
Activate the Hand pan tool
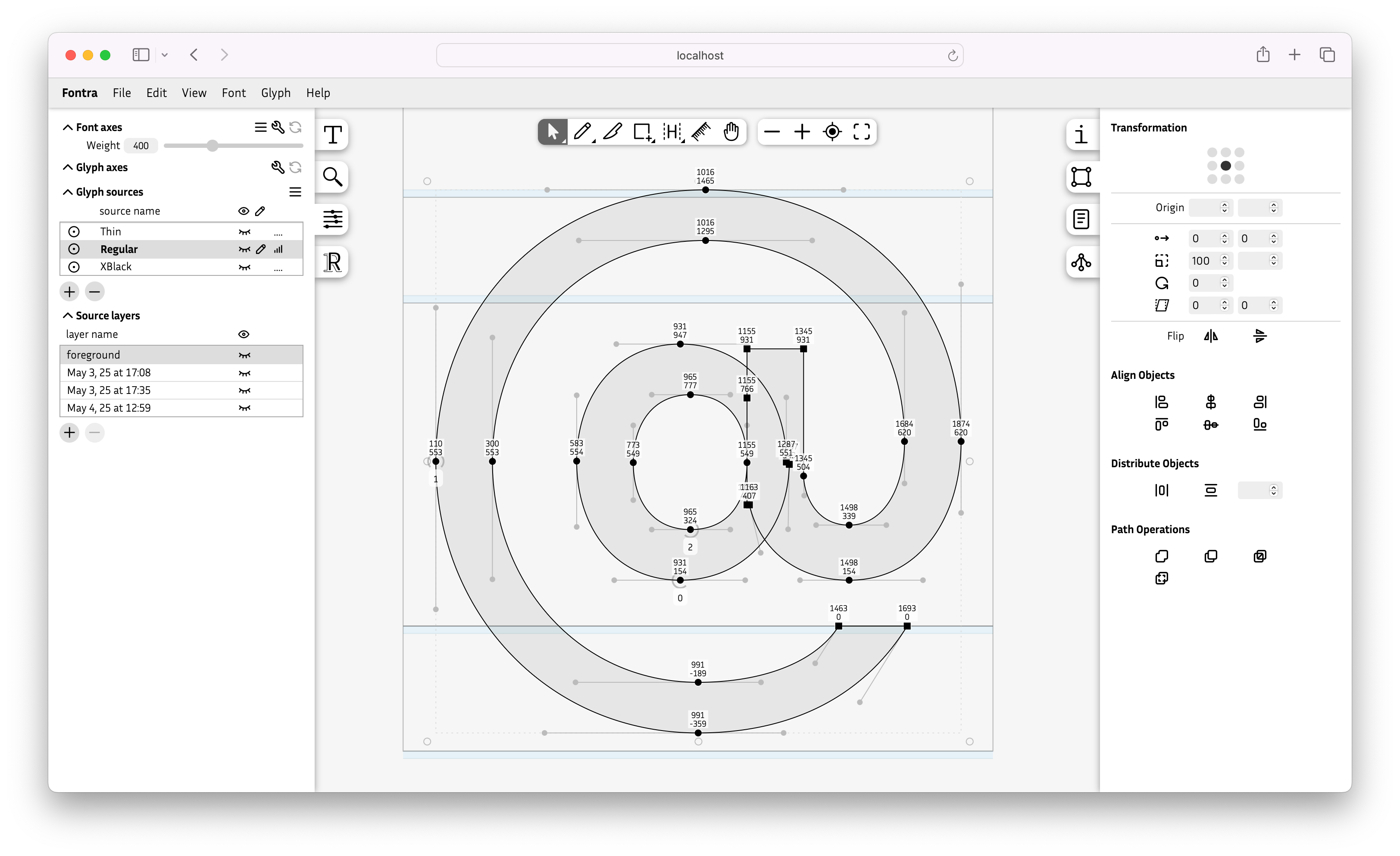[x=731, y=132]
